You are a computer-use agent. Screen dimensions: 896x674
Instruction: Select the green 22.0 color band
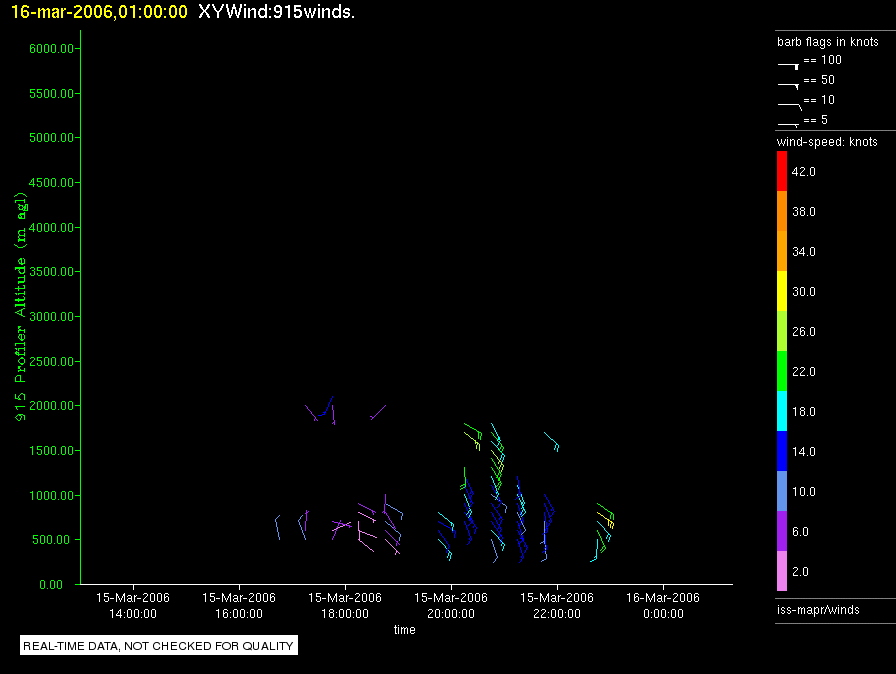click(x=782, y=371)
